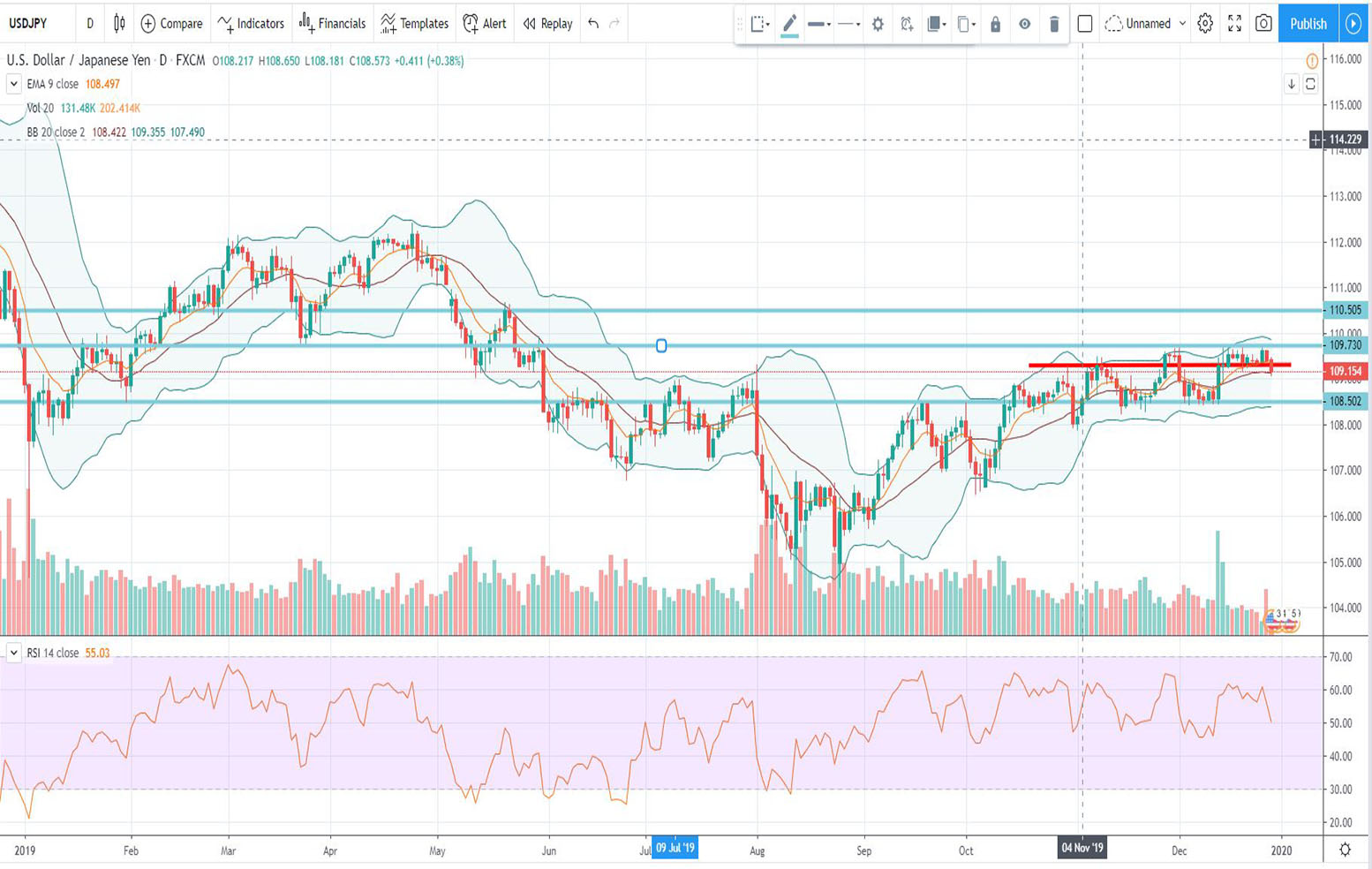Click the Compare button
Image resolution: width=1372 pixels, height=869 pixels.
(172, 24)
